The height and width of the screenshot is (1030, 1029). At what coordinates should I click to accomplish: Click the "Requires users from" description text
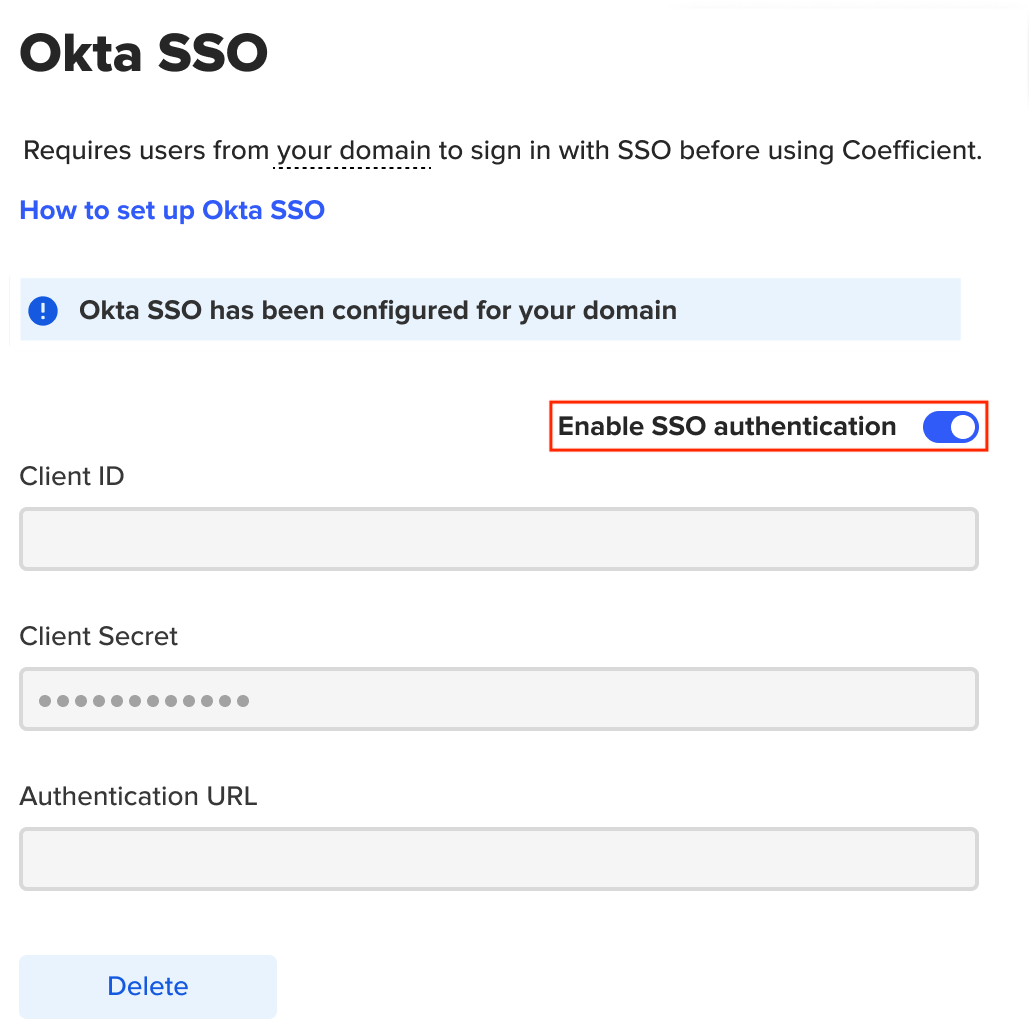pyautogui.click(x=146, y=150)
